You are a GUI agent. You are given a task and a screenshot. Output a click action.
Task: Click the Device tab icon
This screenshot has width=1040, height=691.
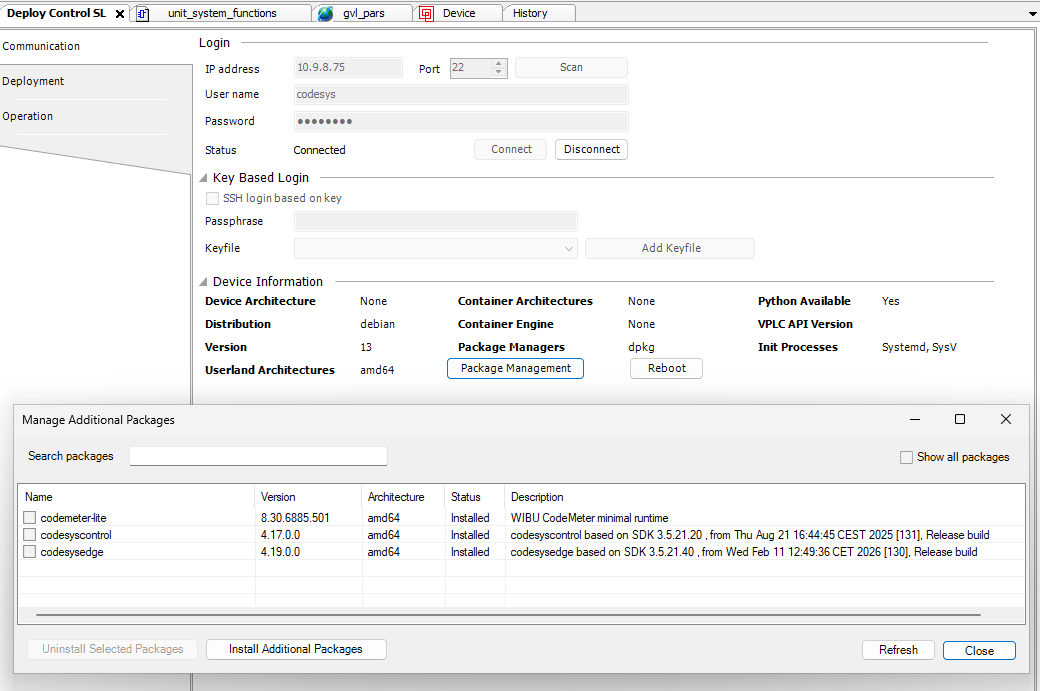pyautogui.click(x=427, y=13)
